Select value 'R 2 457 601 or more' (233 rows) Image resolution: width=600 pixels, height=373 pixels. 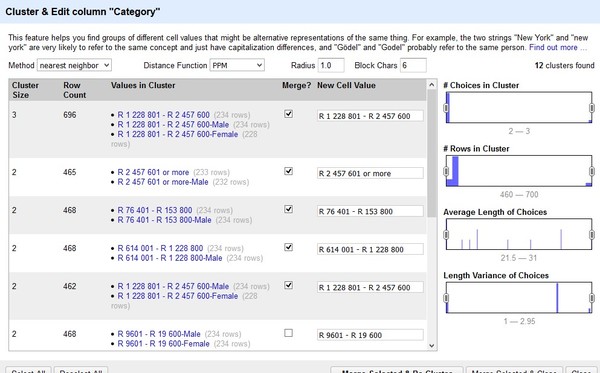point(153,172)
